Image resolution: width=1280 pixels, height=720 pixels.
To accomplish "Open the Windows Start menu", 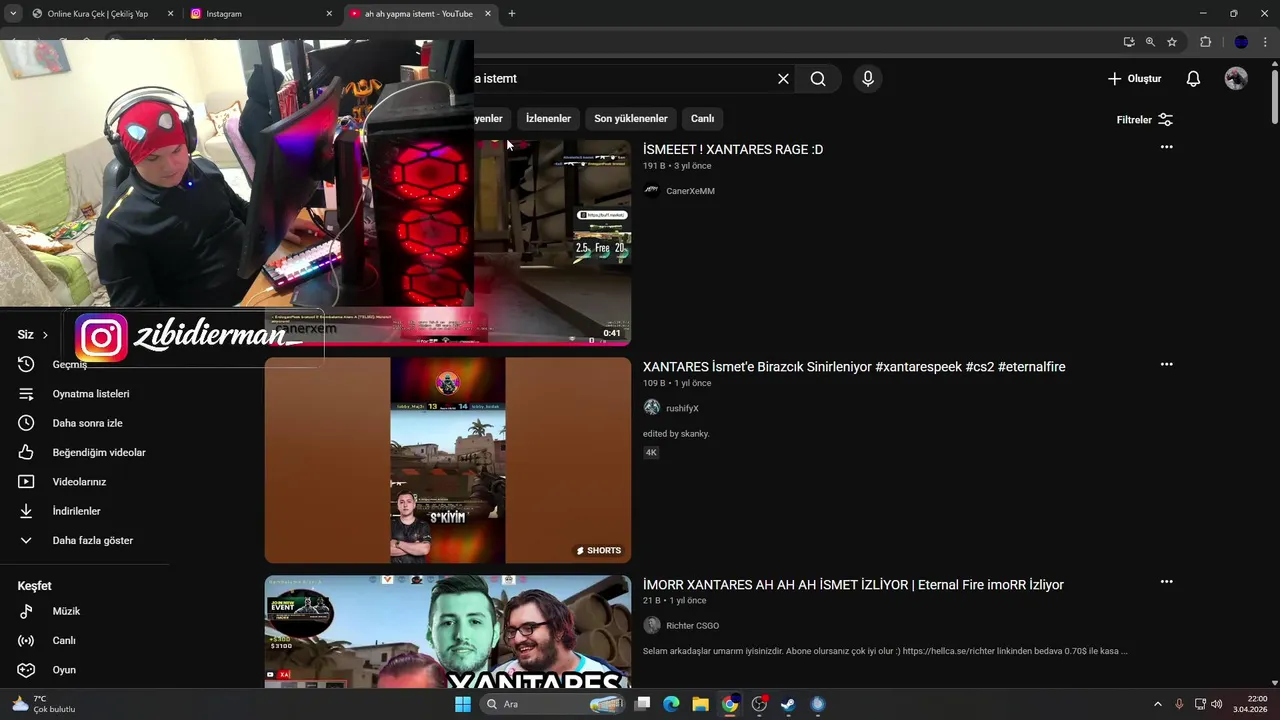I will pos(463,704).
